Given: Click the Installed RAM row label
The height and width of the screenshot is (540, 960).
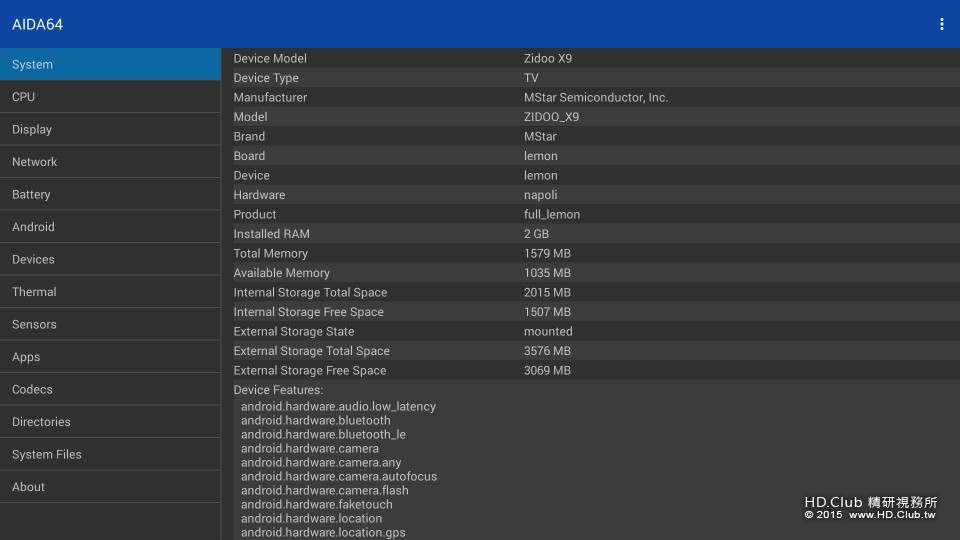Looking at the screenshot, I should click(x=271, y=234).
